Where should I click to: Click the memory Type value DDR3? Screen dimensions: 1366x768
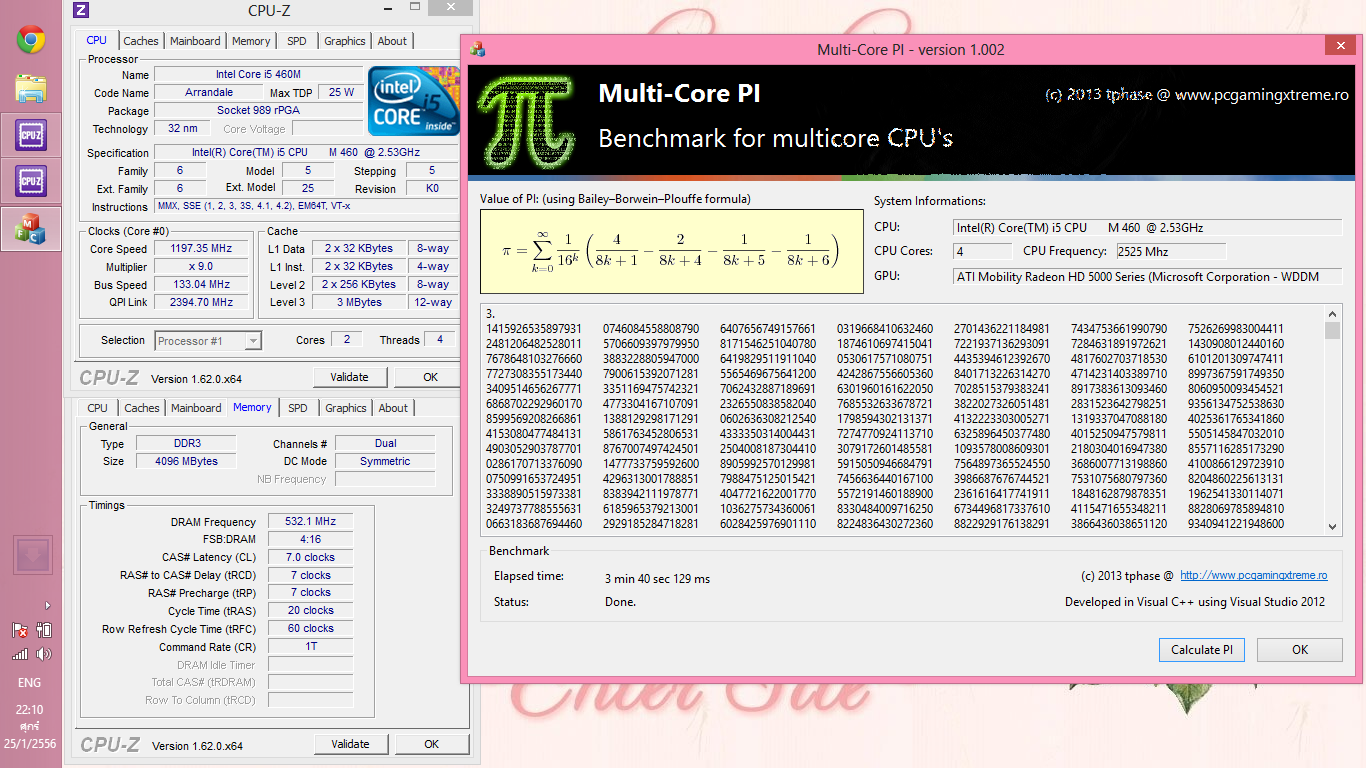click(186, 443)
